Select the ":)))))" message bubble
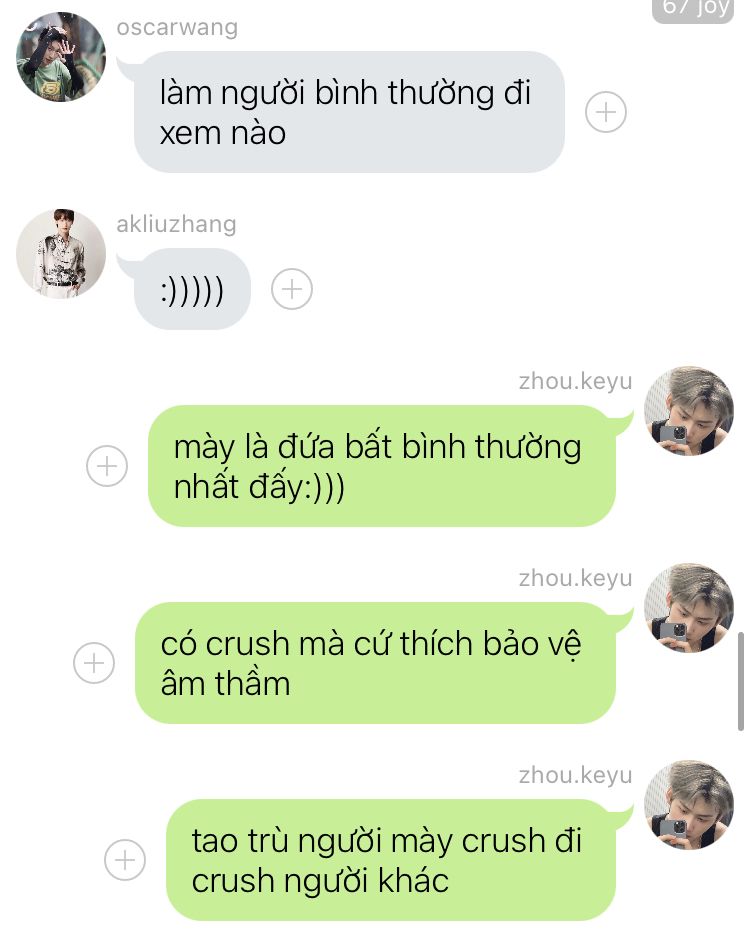 click(192, 289)
